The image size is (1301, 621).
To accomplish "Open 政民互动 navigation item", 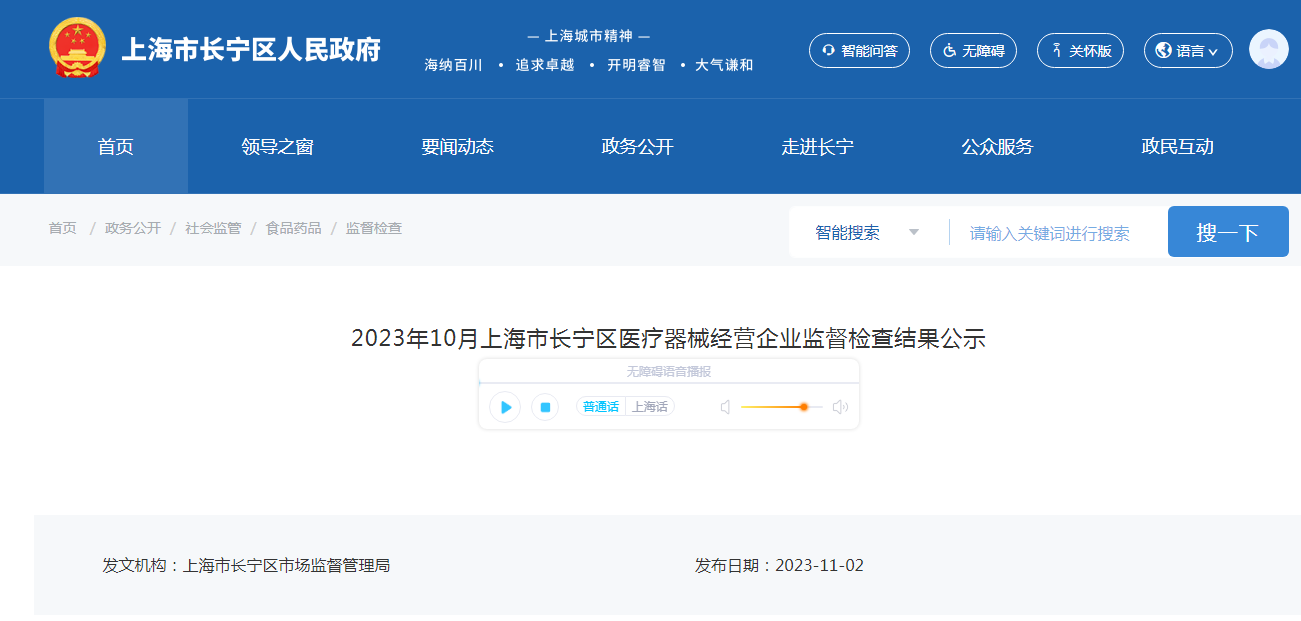I will [x=1177, y=146].
